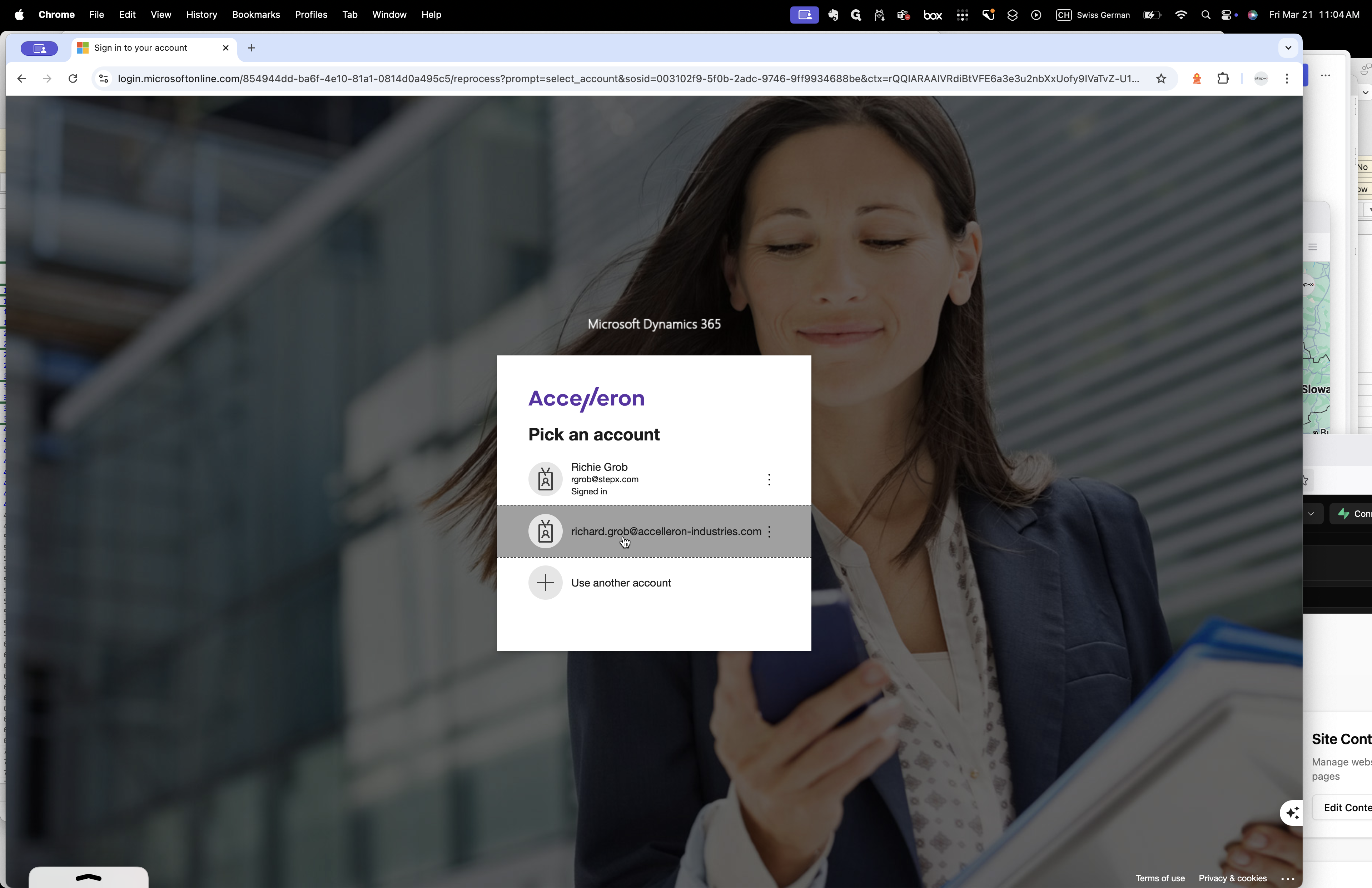Click the address bar URL
The image size is (1372, 888).
click(628, 79)
